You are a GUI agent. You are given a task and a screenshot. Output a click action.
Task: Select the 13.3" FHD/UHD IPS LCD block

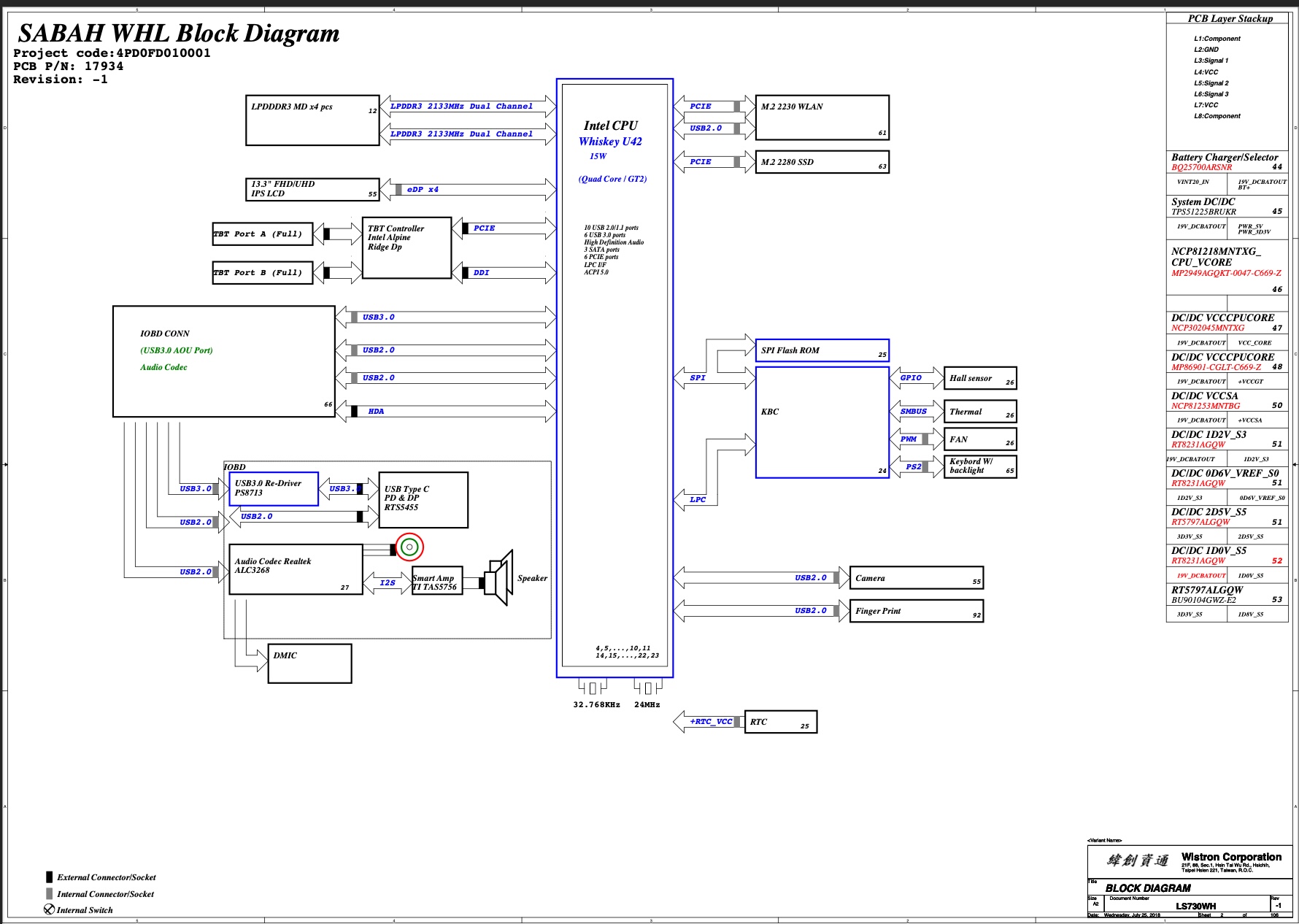coord(312,189)
